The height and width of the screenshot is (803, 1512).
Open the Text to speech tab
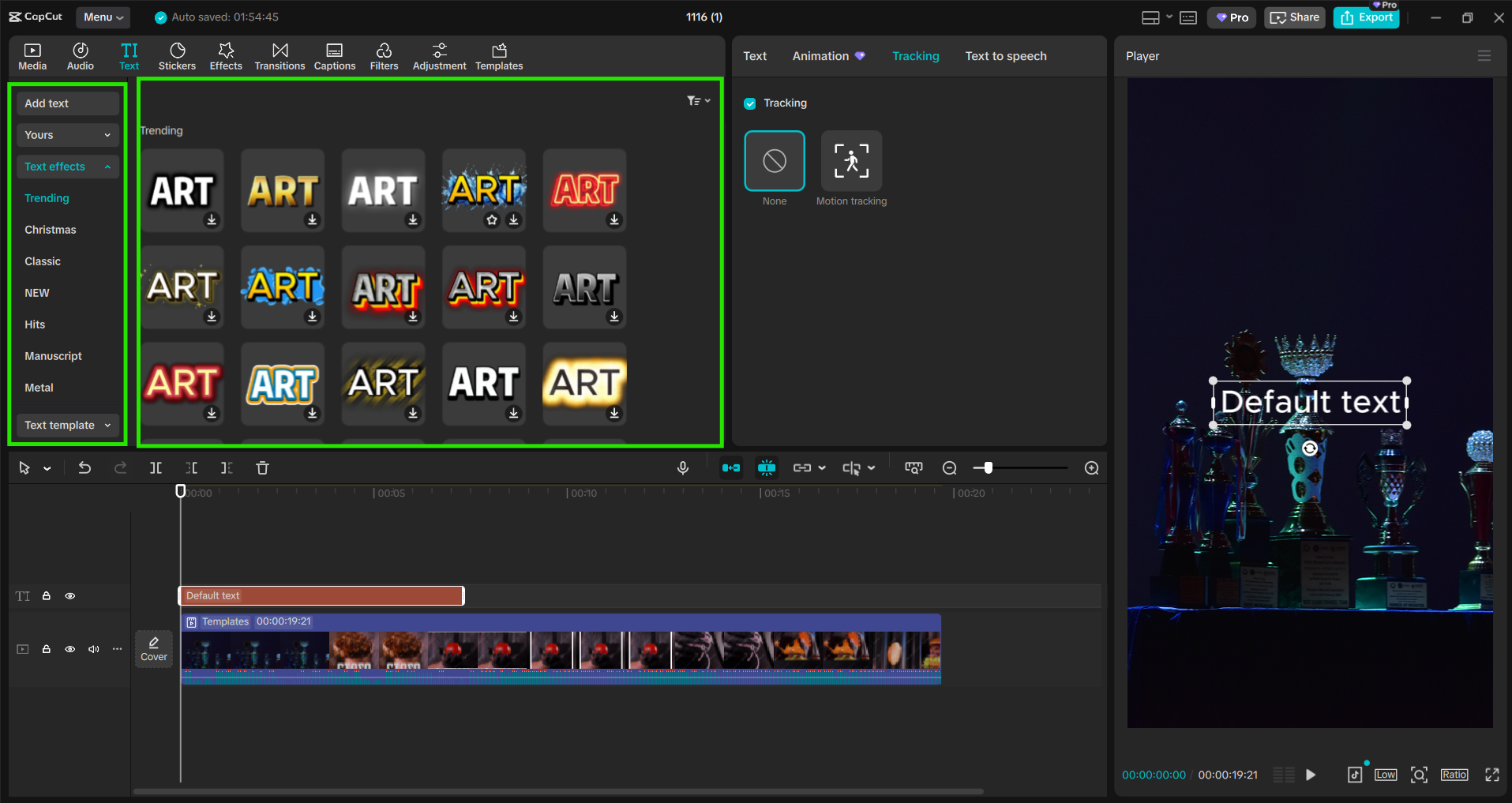click(x=1005, y=56)
